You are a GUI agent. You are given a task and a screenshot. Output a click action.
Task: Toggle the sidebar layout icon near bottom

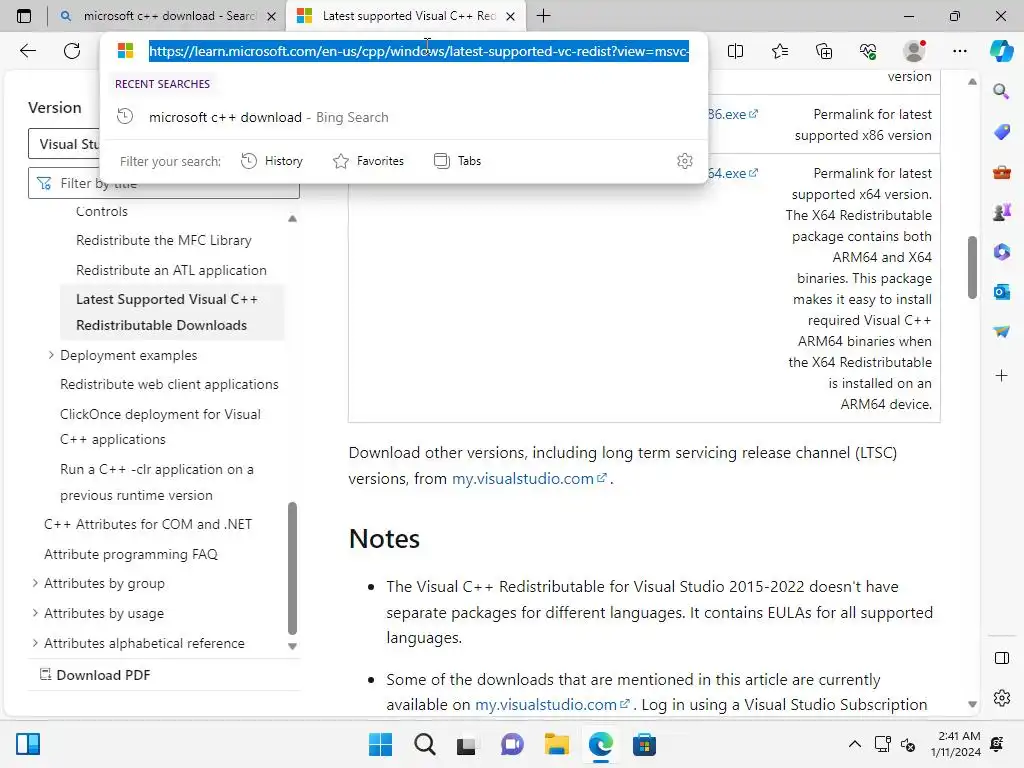[1001, 658]
